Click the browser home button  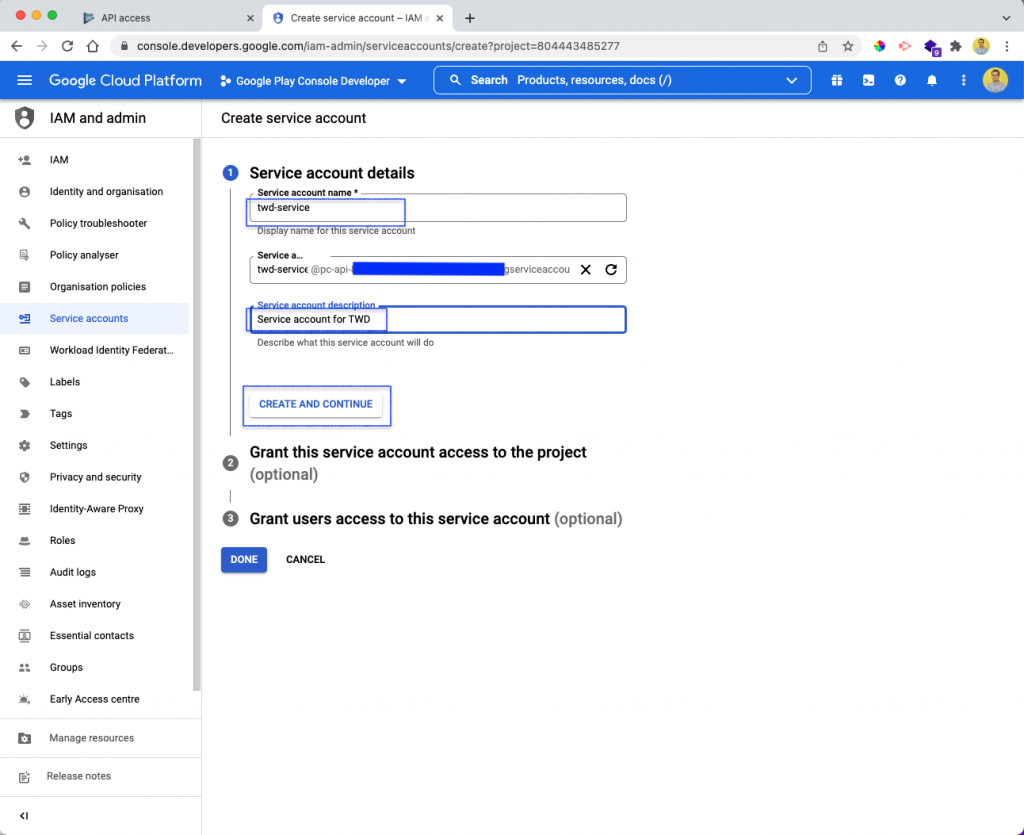[x=93, y=46]
